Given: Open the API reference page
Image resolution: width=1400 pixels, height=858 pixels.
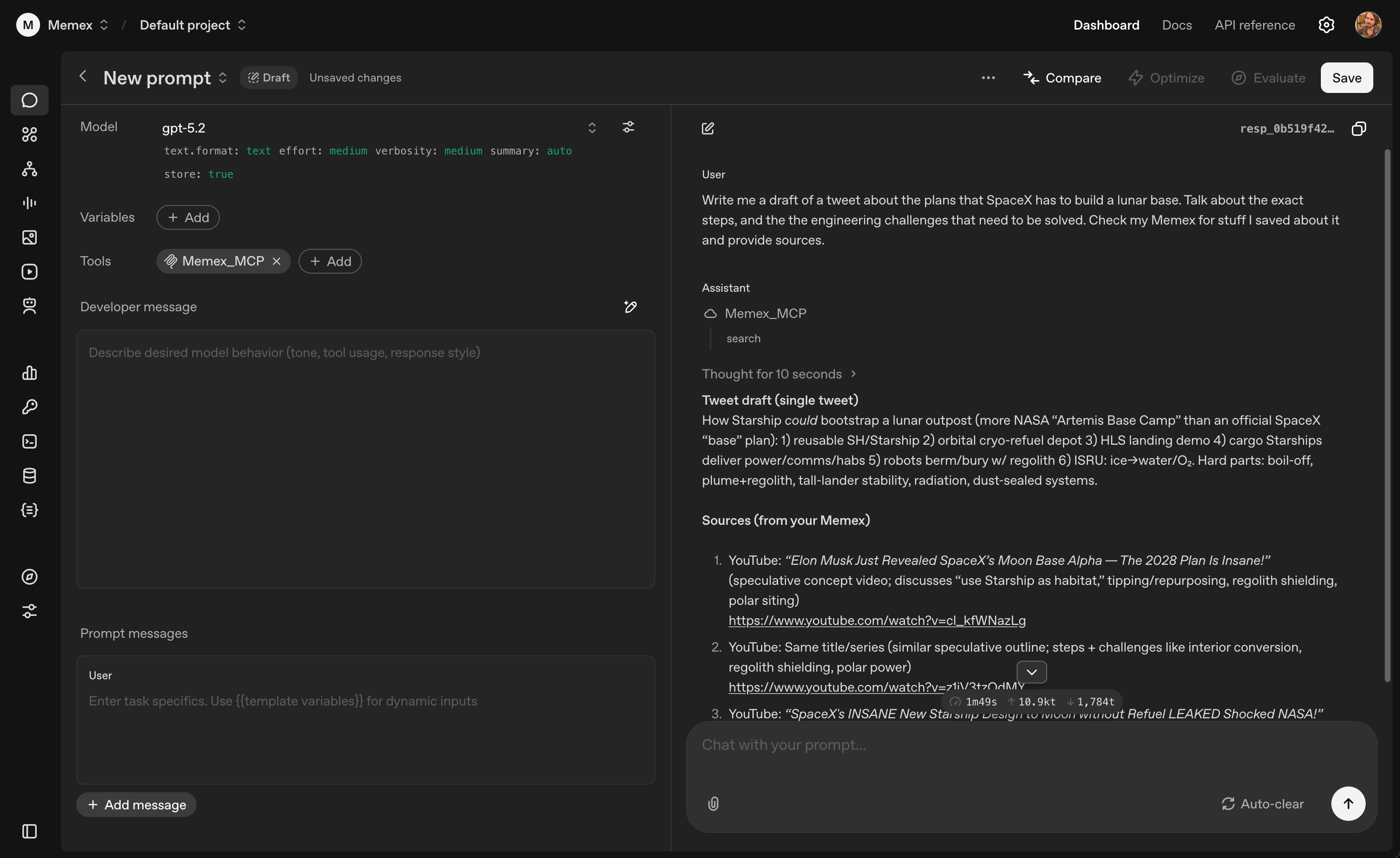Looking at the screenshot, I should click(1255, 25).
